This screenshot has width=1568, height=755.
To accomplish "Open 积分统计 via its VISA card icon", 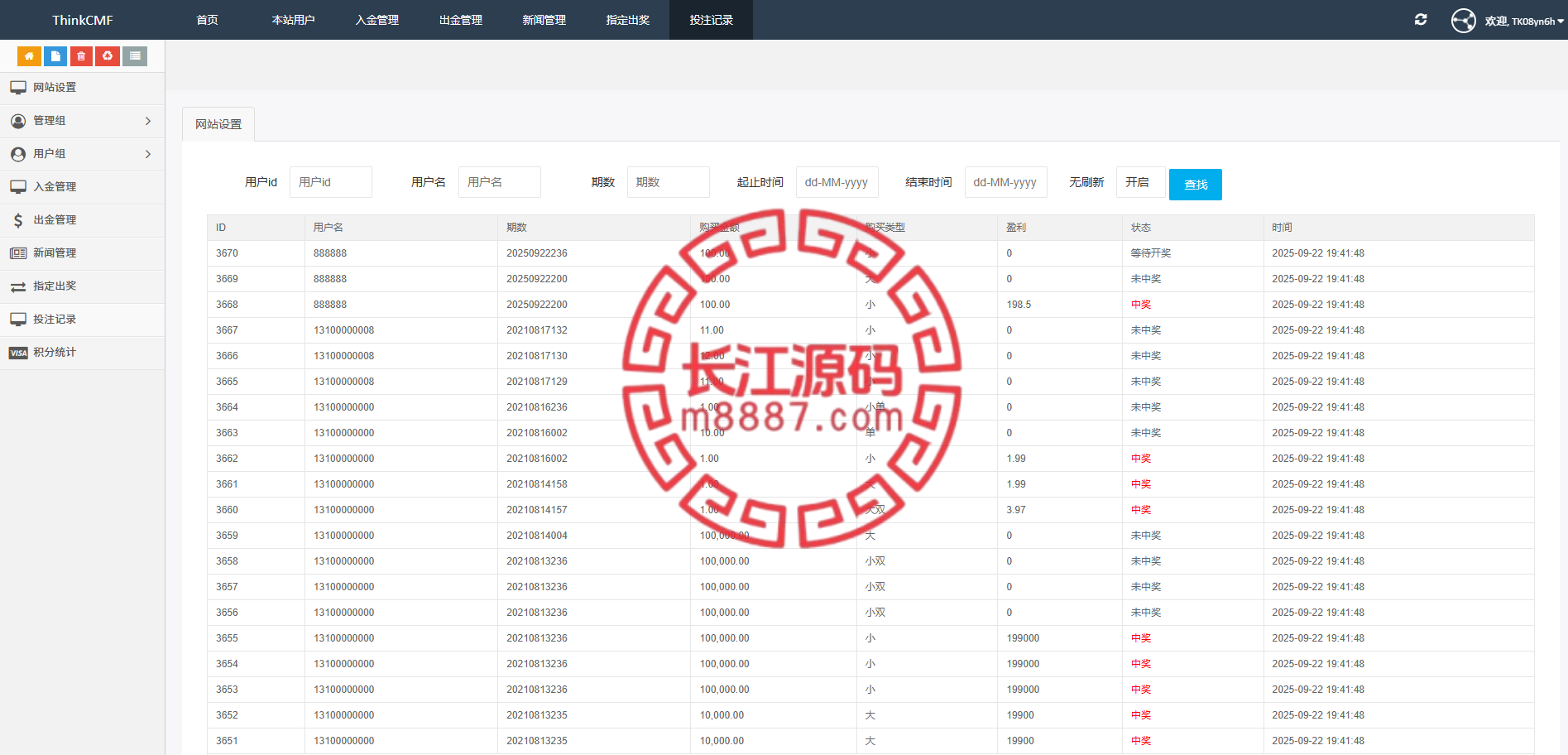I will [18, 353].
